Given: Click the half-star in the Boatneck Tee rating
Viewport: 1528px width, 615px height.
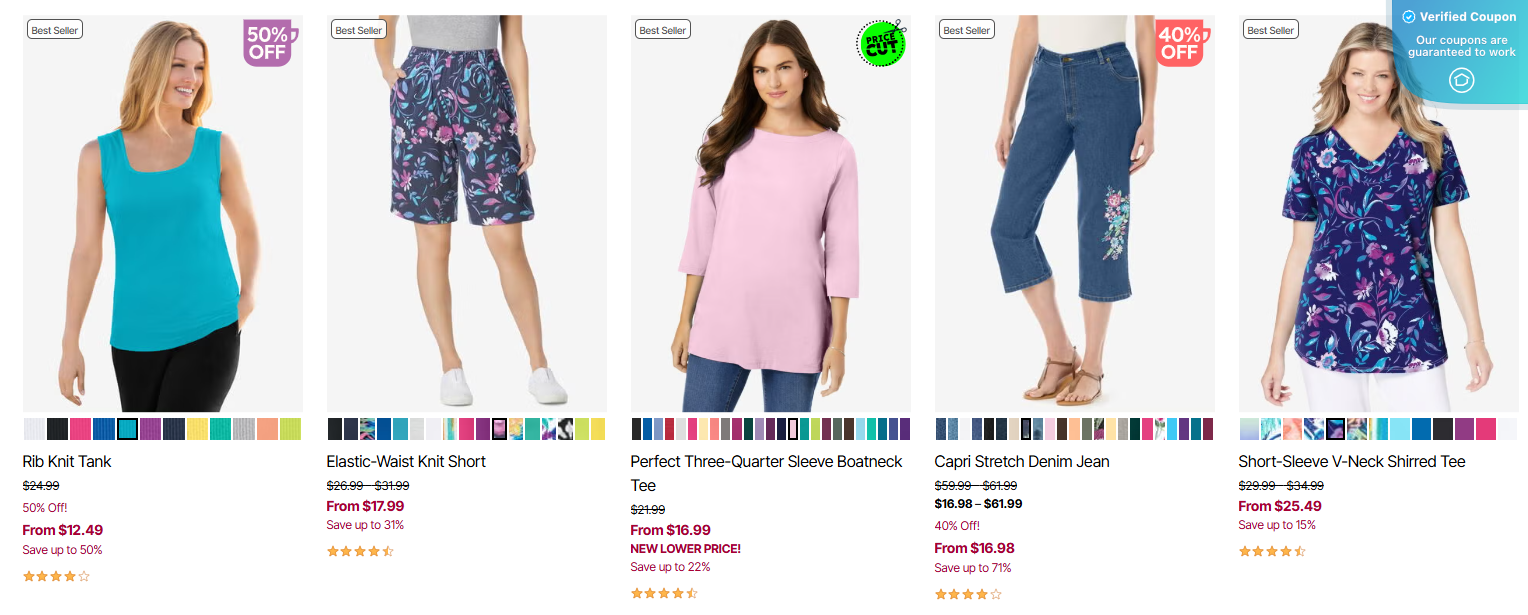Looking at the screenshot, I should [692, 592].
